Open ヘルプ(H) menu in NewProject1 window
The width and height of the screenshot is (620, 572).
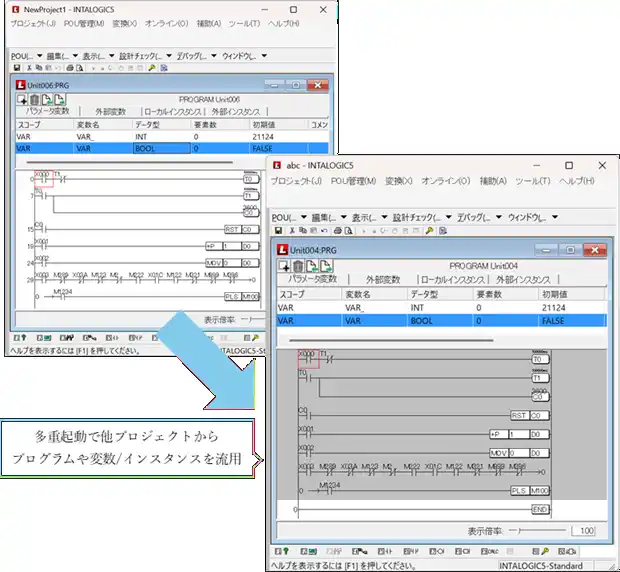284,24
